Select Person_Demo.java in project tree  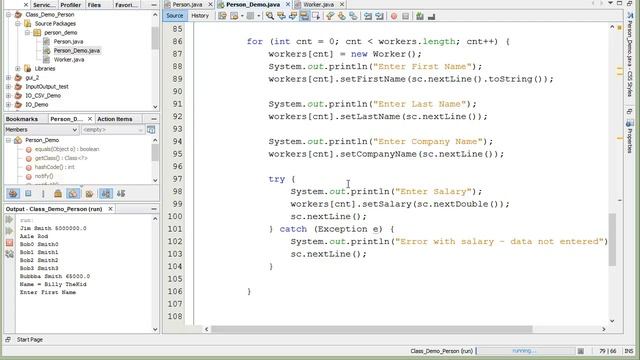tap(77, 50)
